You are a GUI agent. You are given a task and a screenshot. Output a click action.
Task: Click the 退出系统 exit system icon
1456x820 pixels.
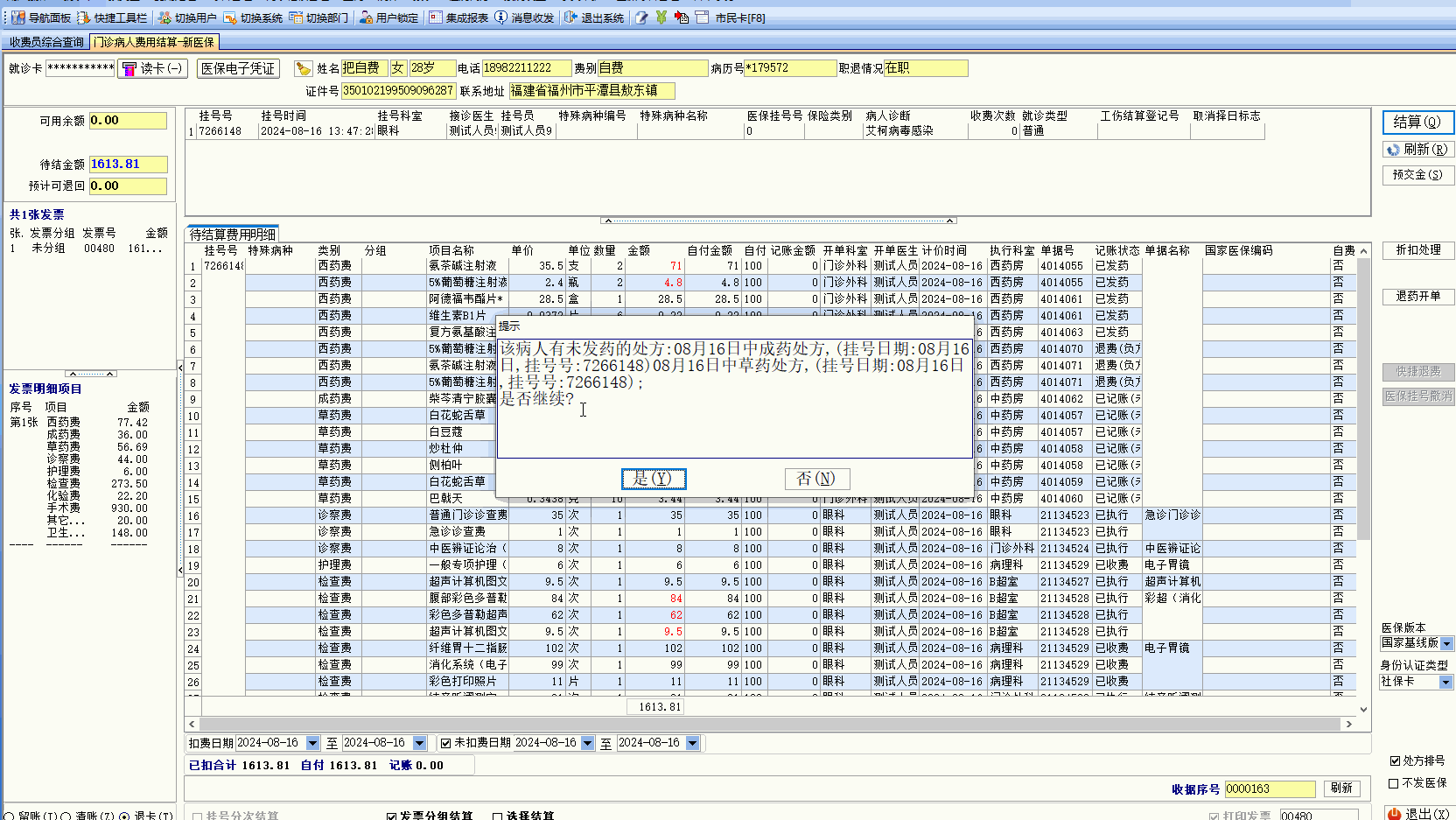click(x=570, y=18)
